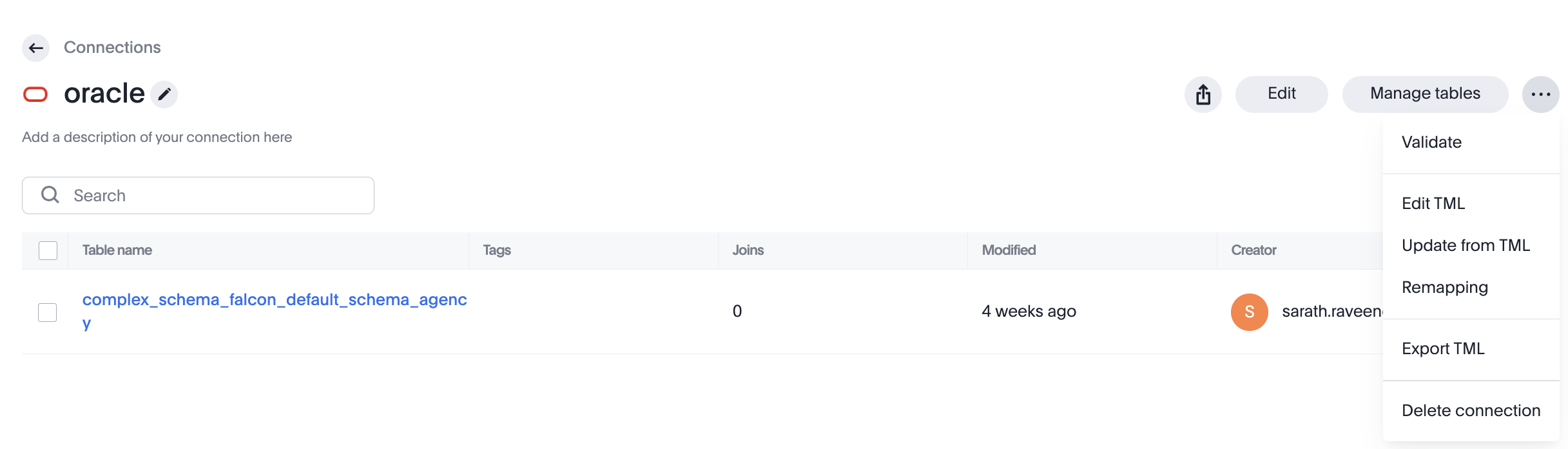1568x449 pixels.
Task: Click the pencil icon beside oracle
Action: (x=164, y=94)
